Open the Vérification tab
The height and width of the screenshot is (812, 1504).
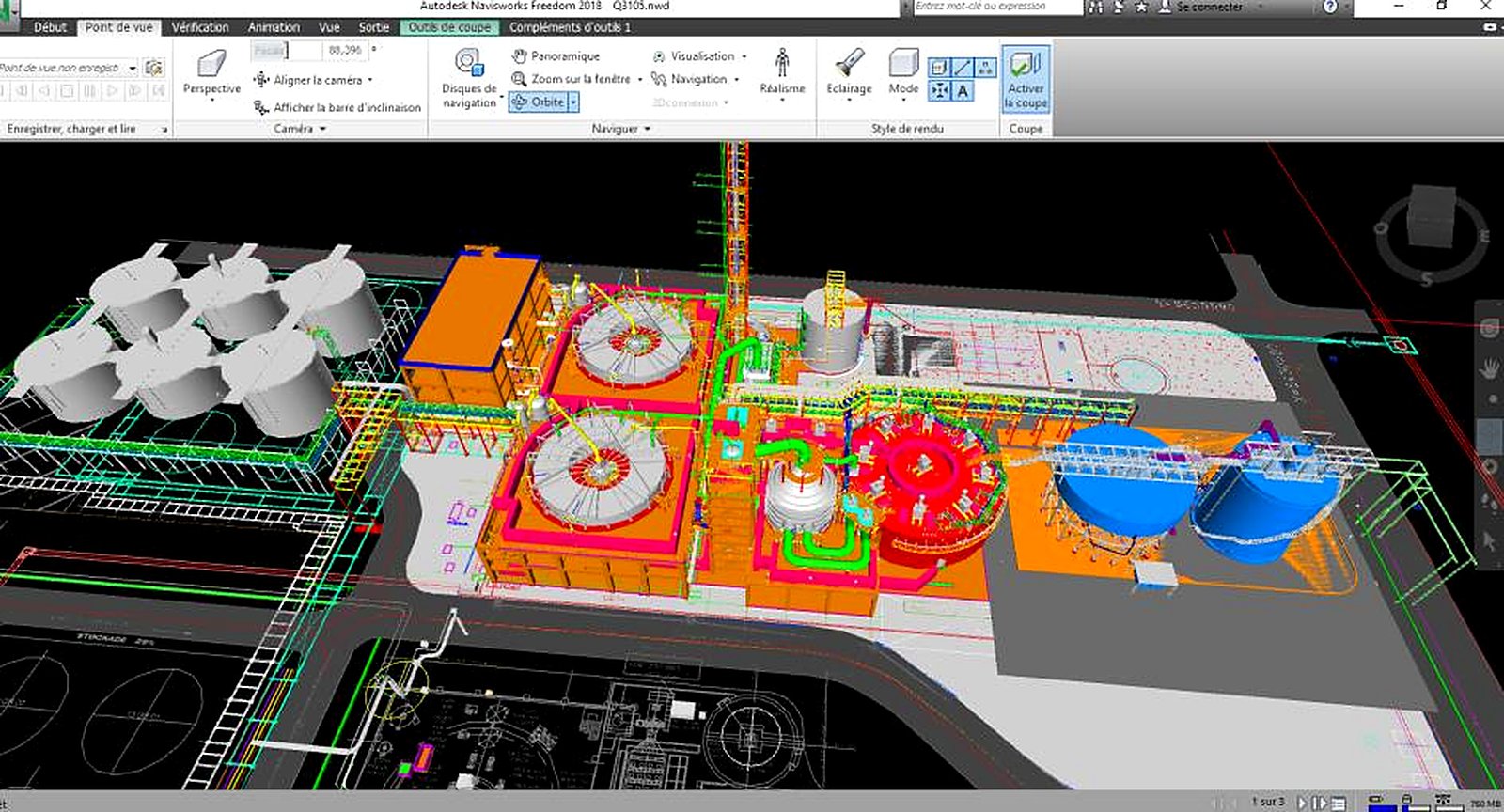click(x=200, y=27)
